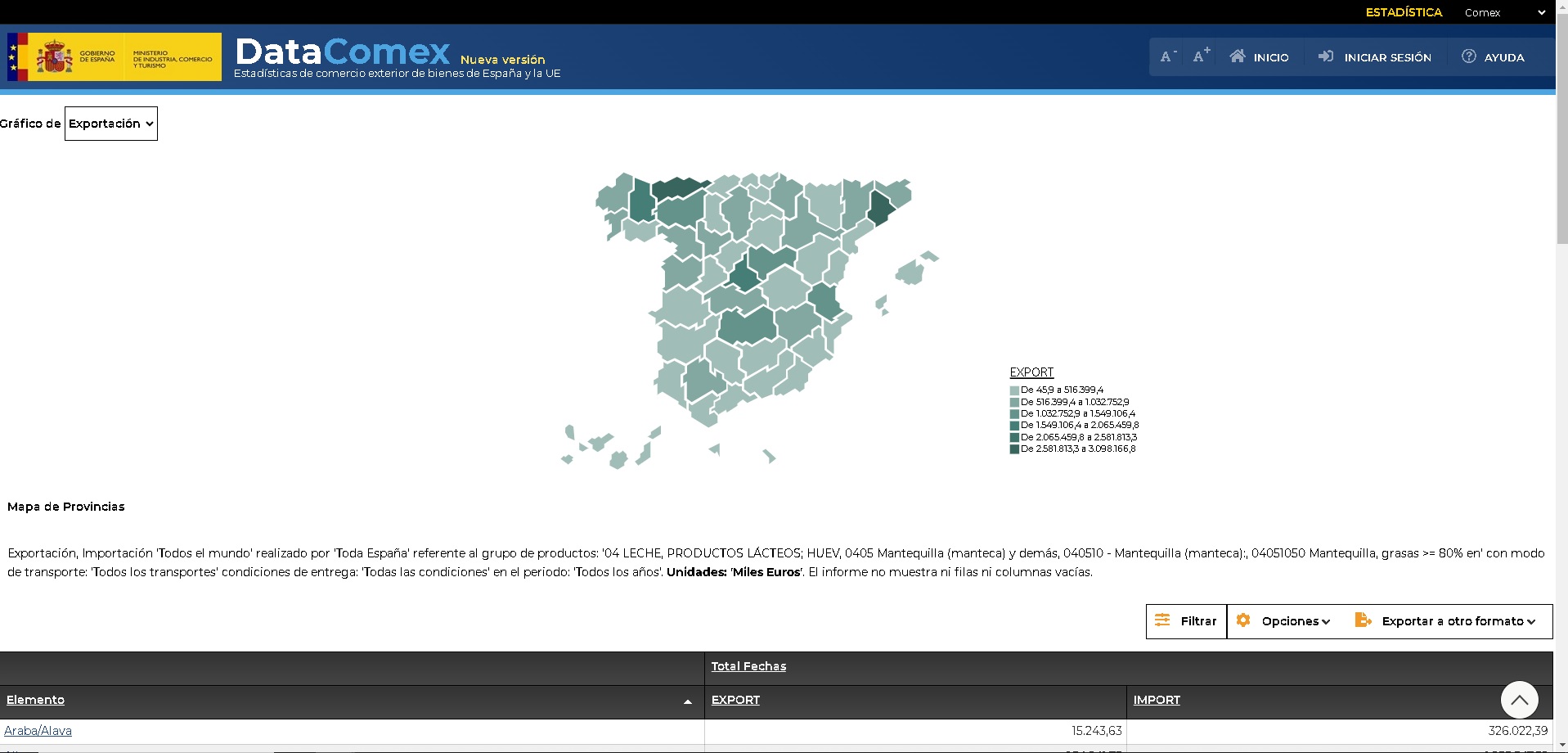Click the scroll-to-top circular arrow button
The image size is (1568, 753).
pyautogui.click(x=1521, y=700)
